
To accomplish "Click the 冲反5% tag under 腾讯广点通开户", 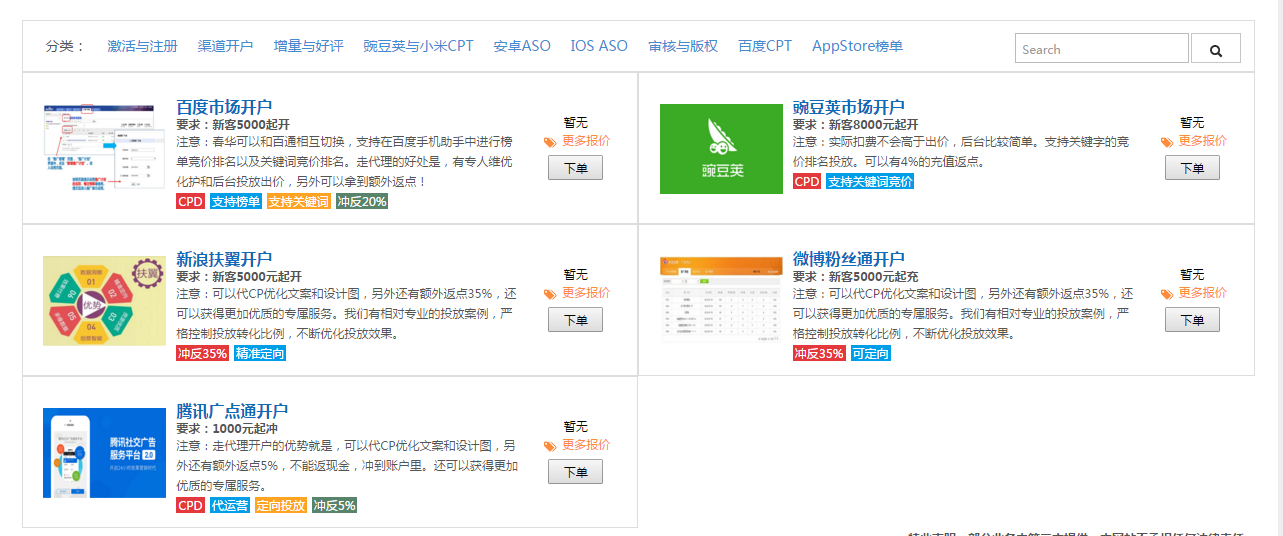I will tap(334, 505).
